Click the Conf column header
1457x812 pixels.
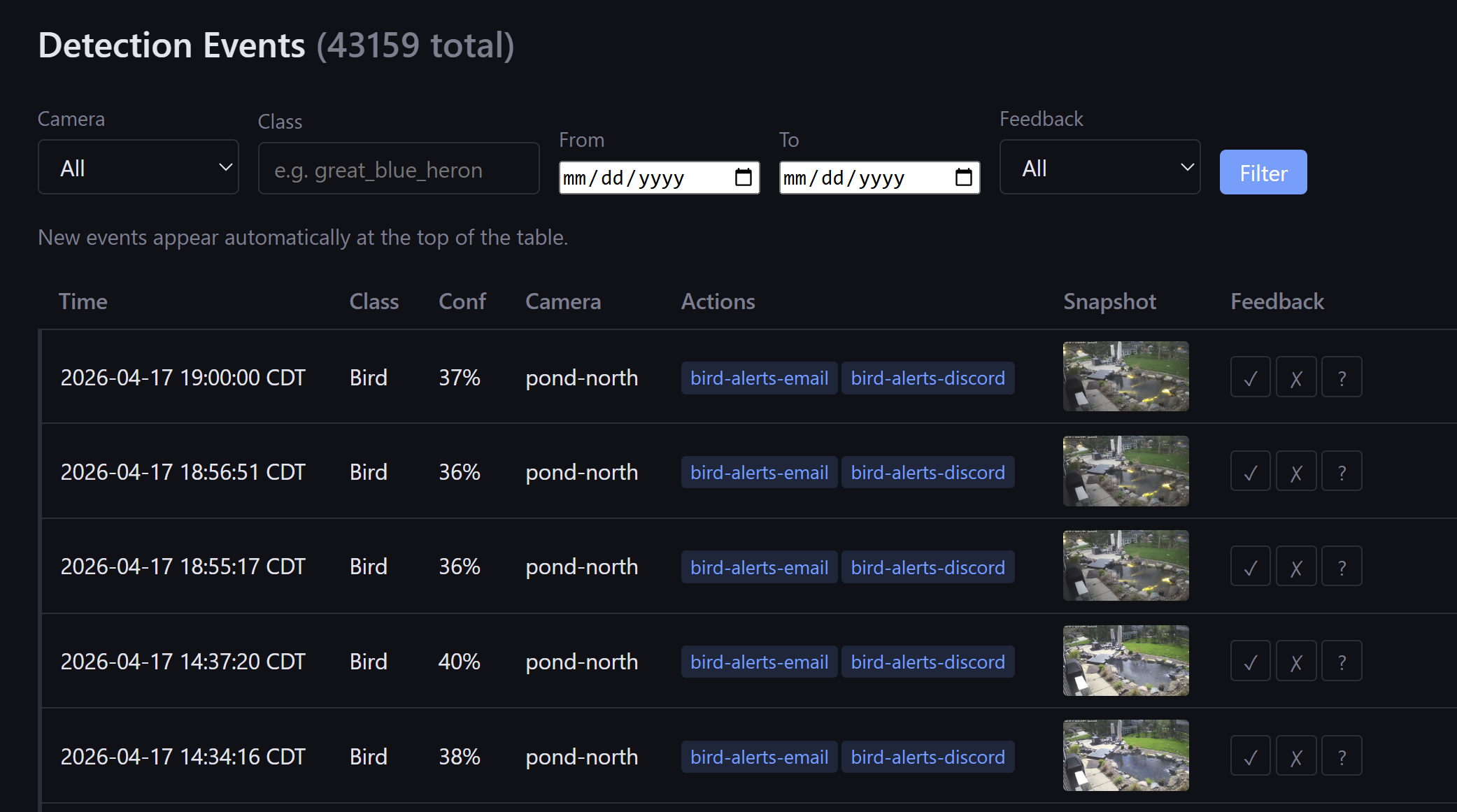(x=462, y=301)
